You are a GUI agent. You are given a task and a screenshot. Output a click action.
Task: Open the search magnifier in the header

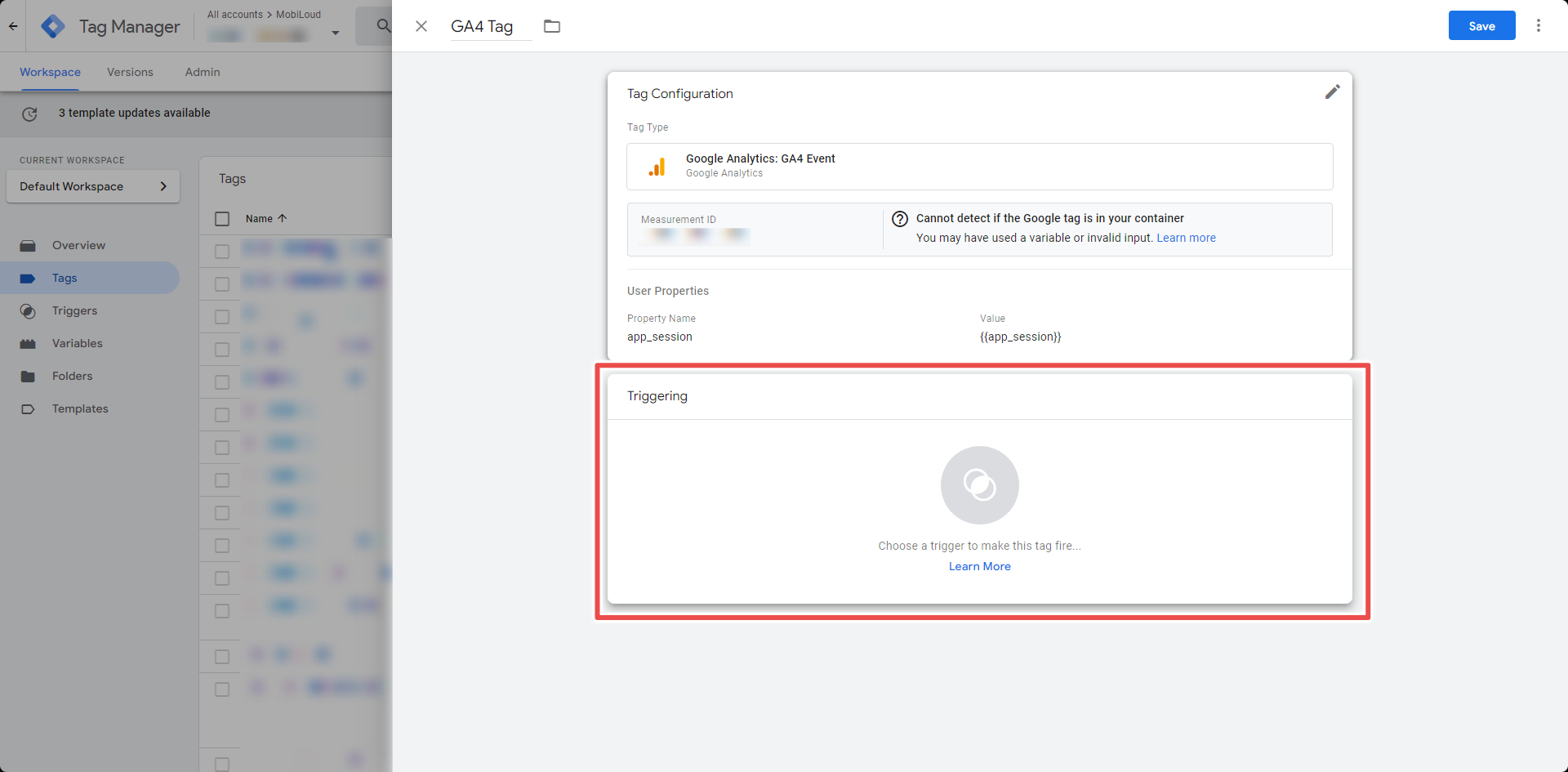383,26
